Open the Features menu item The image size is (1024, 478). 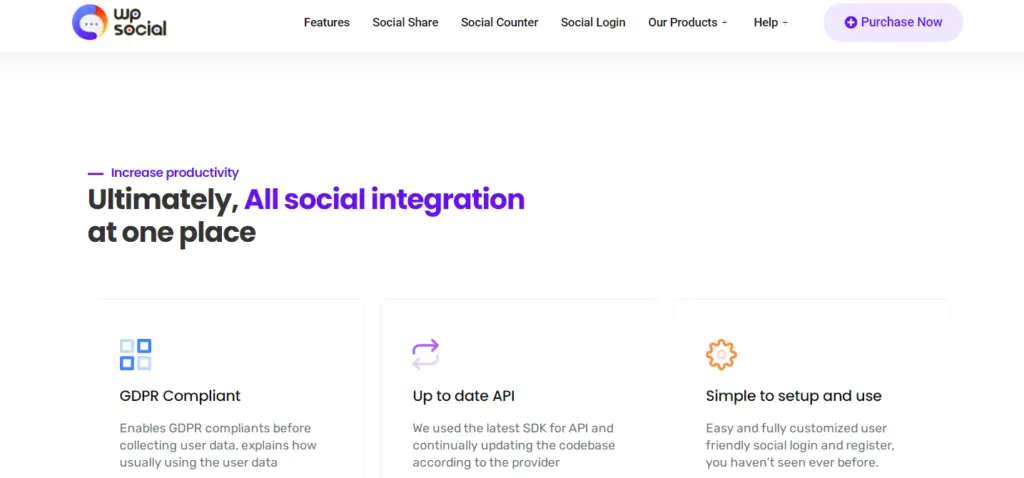(x=326, y=22)
